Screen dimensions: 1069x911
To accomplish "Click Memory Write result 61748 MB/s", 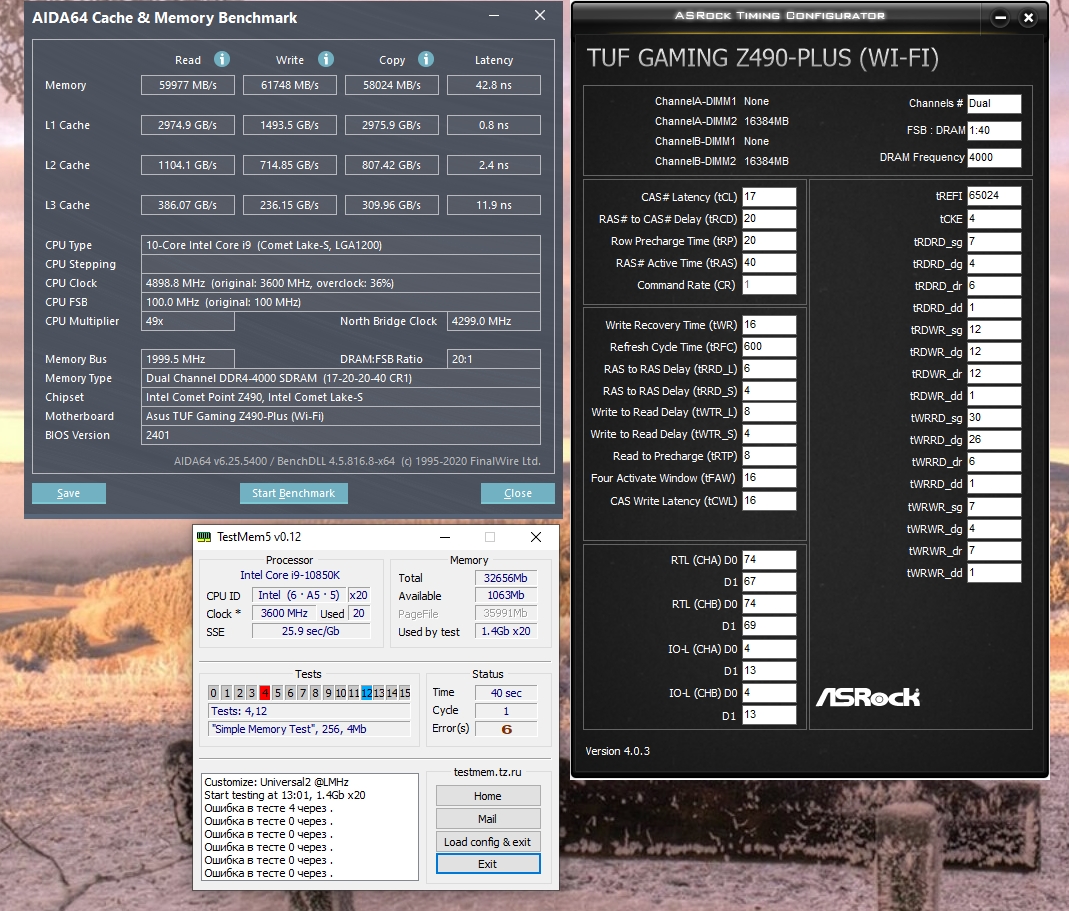I will (290, 85).
